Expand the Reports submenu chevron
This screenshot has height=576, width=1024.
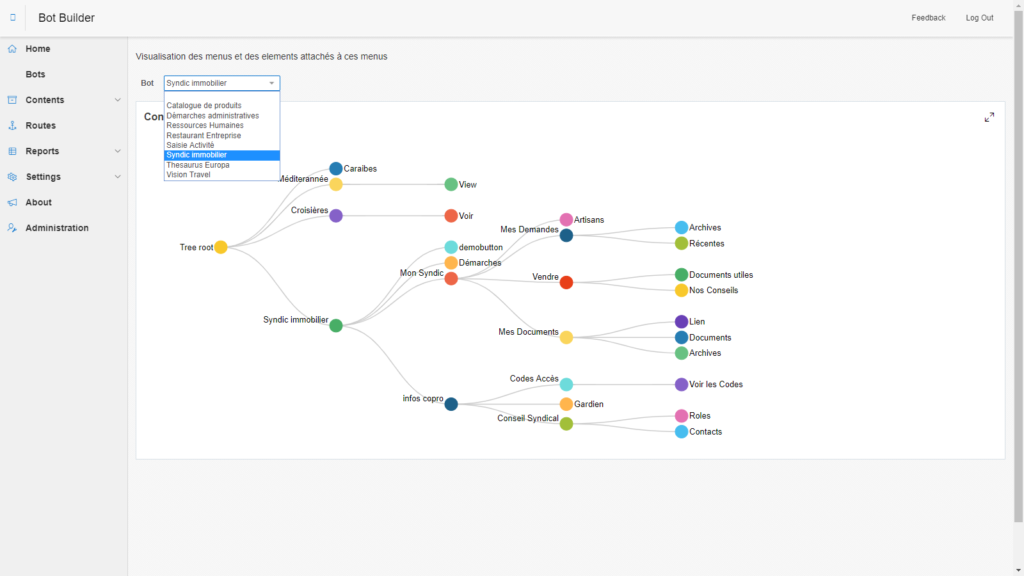click(118, 151)
